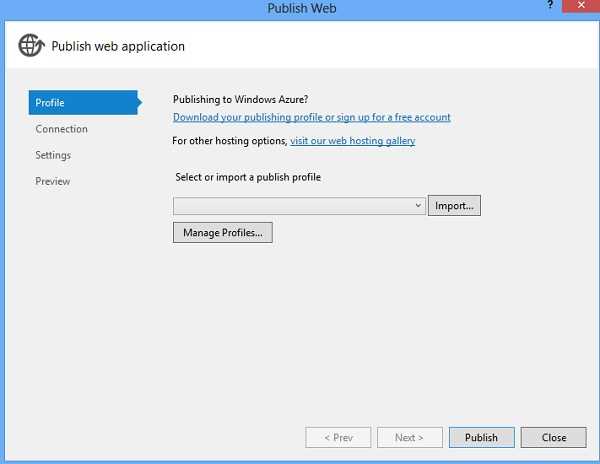
Task: Click the Publish web application heading
Action: click(118, 46)
